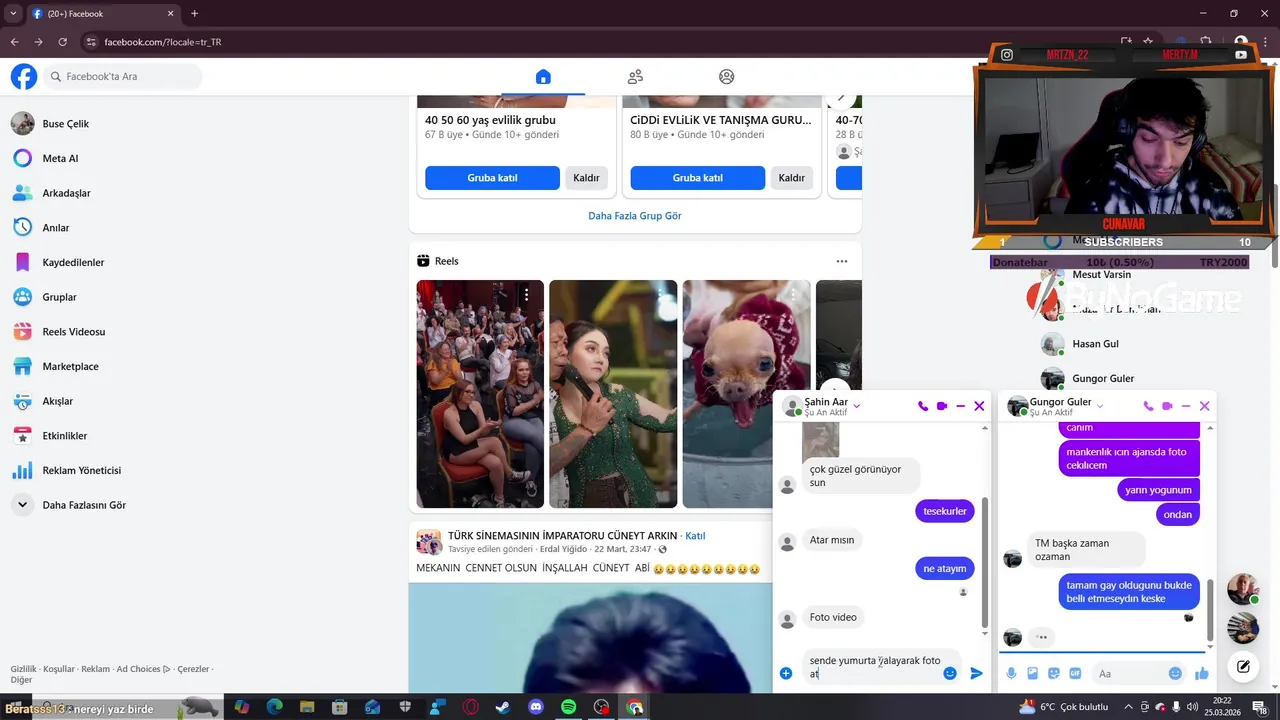
Task: Reload the page in Chrome
Action: tap(63, 42)
